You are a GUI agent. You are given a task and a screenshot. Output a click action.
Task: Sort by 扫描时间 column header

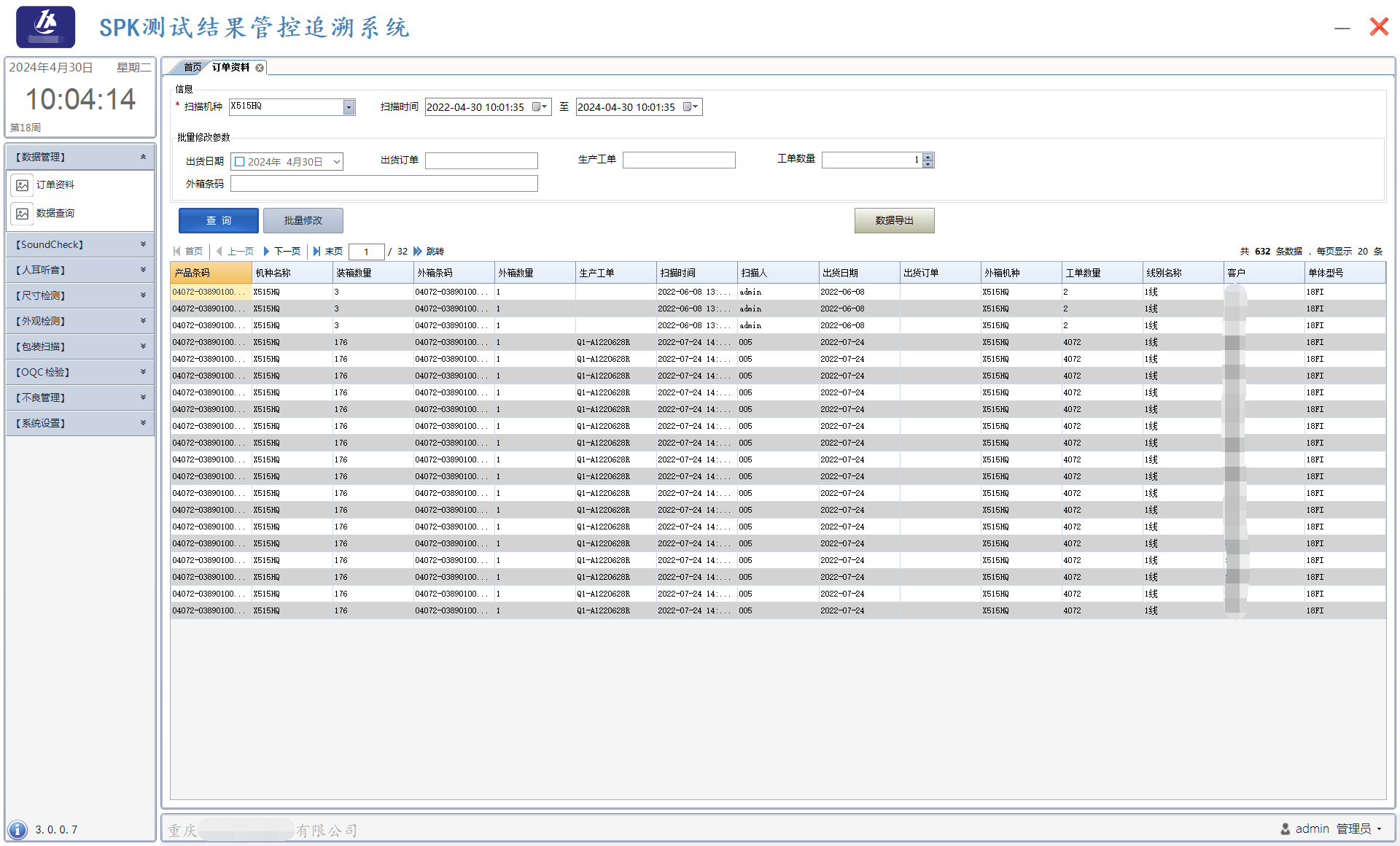(697, 273)
